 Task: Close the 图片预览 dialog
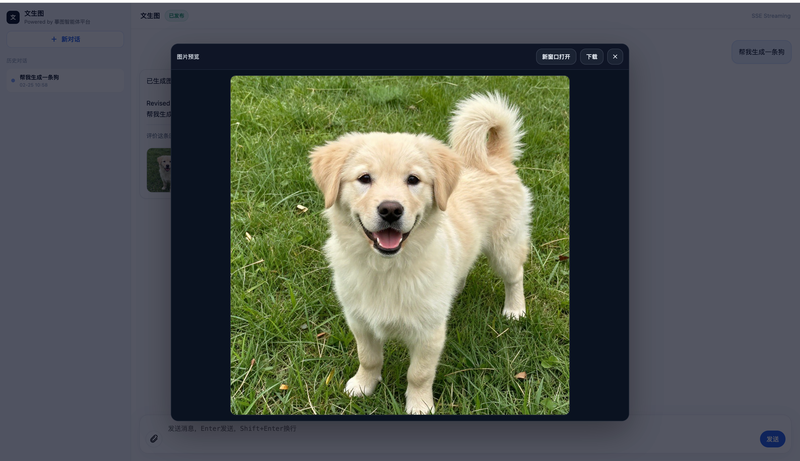pyautogui.click(x=615, y=57)
